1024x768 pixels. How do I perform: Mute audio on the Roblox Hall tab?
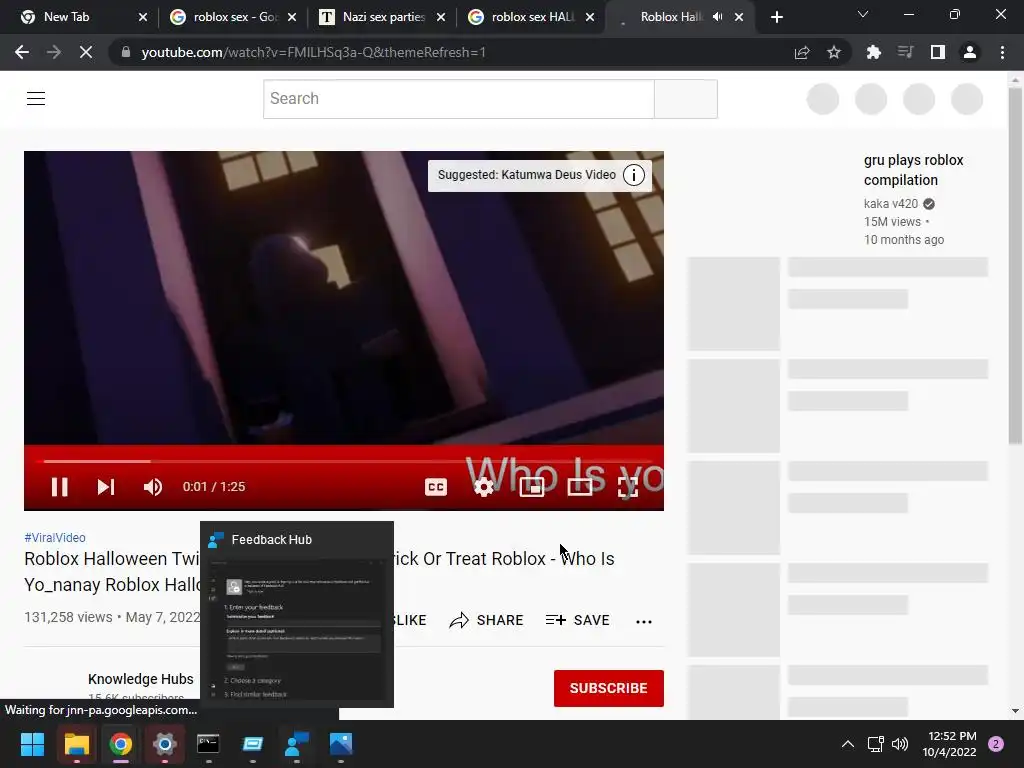click(717, 17)
